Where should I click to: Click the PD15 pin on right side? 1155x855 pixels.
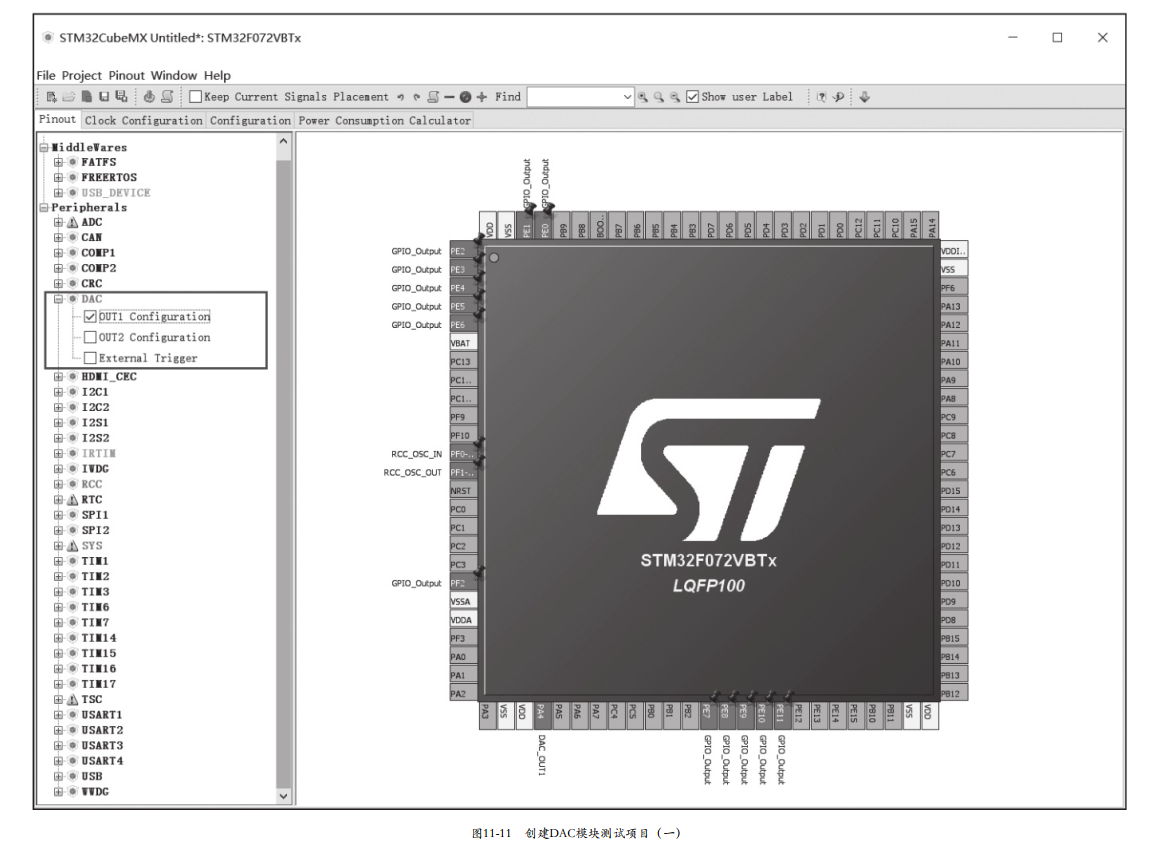point(953,490)
